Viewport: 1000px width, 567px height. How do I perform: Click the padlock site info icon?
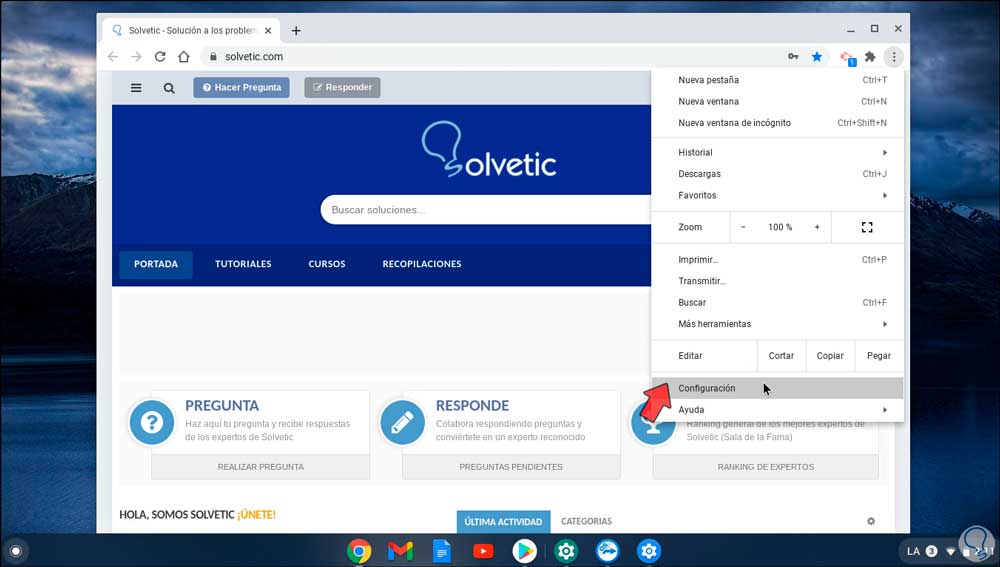[213, 57]
